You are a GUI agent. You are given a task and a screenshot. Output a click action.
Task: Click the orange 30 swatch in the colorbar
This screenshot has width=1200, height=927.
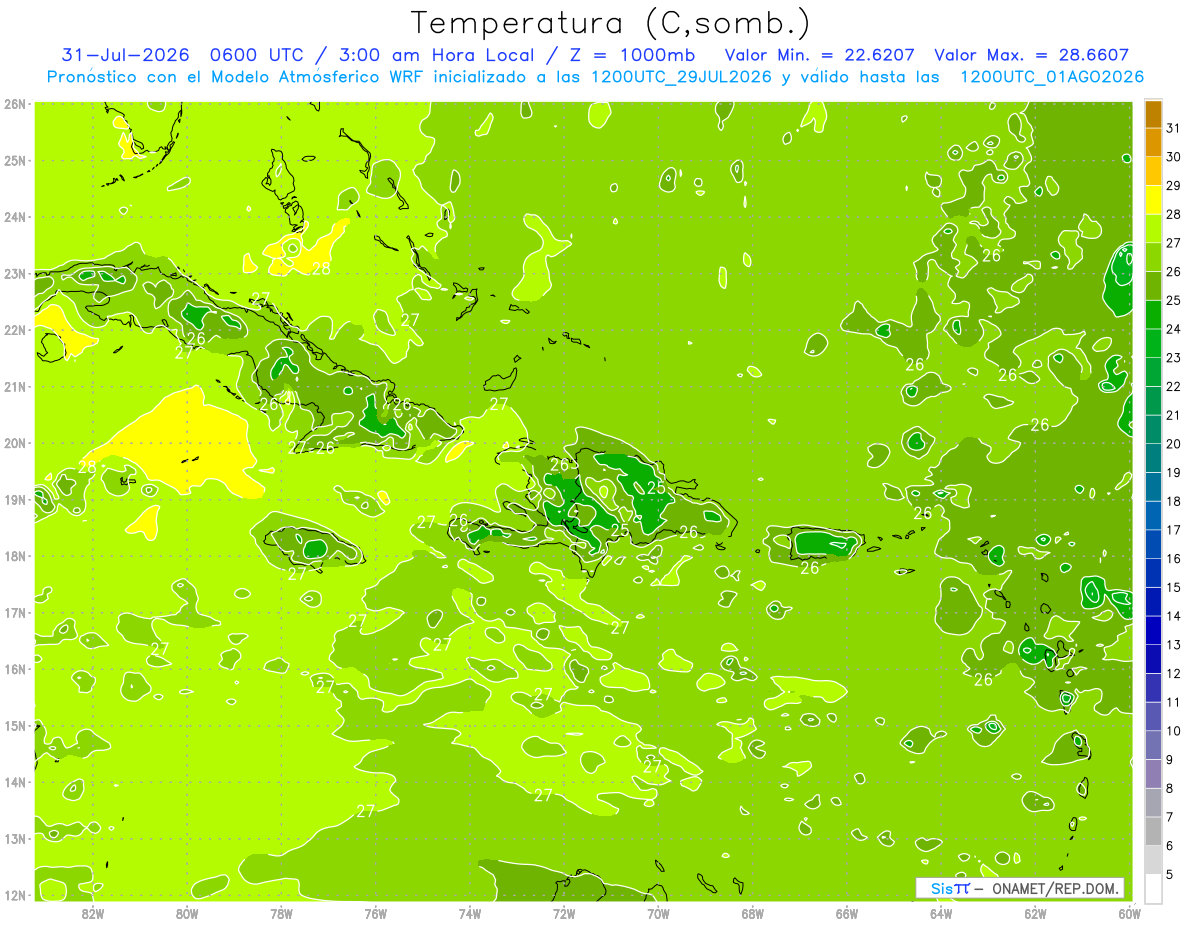pos(1153,142)
